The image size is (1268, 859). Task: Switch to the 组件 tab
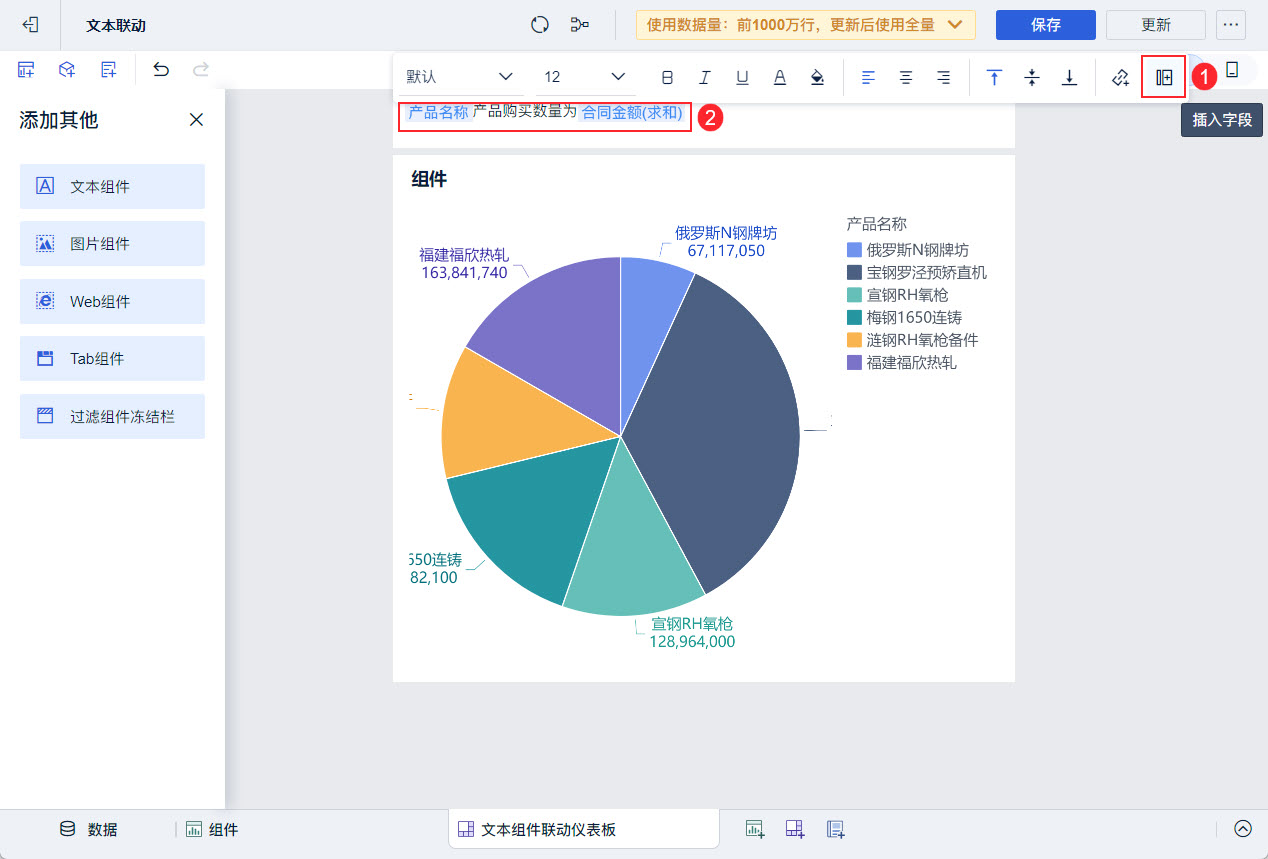[212, 829]
